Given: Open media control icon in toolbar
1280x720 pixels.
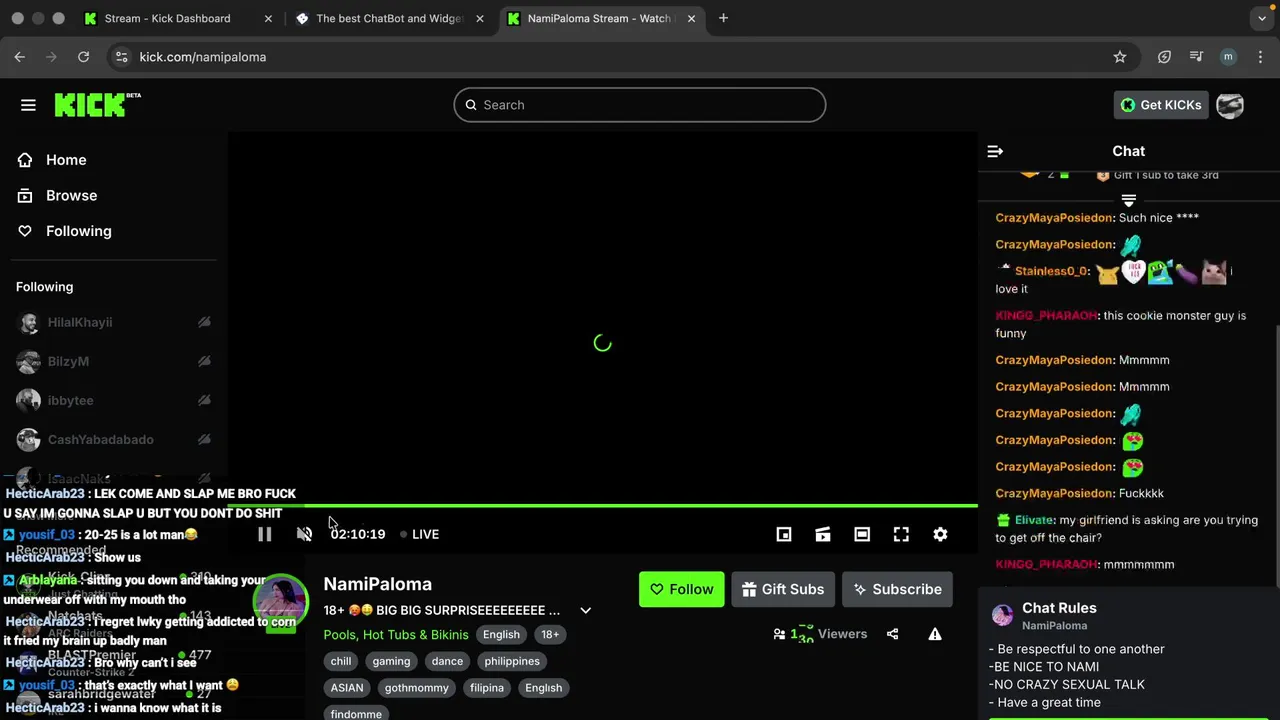Looking at the screenshot, I should pos(1196,57).
